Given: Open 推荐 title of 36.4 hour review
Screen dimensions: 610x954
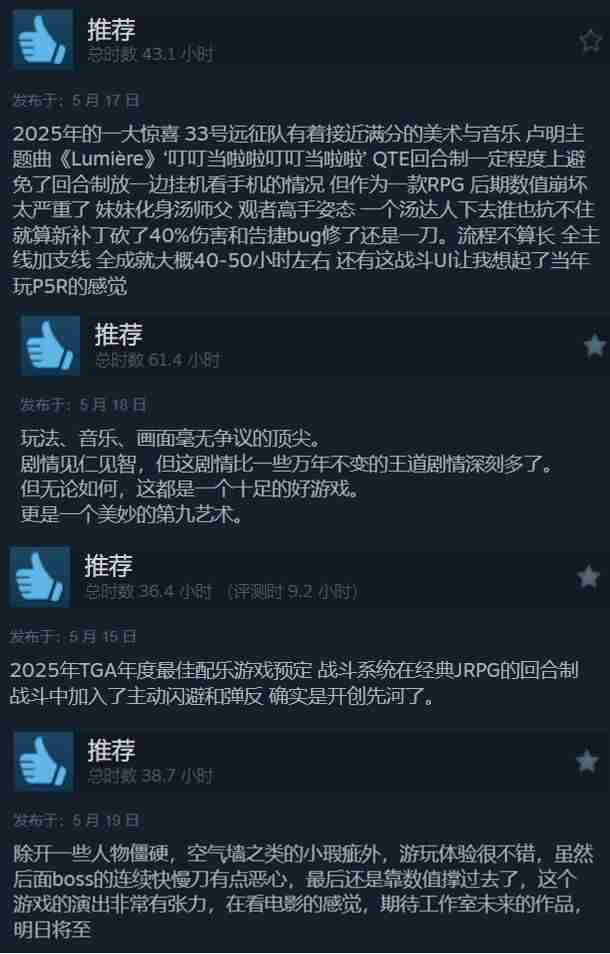Looking at the screenshot, I should click(x=108, y=566).
